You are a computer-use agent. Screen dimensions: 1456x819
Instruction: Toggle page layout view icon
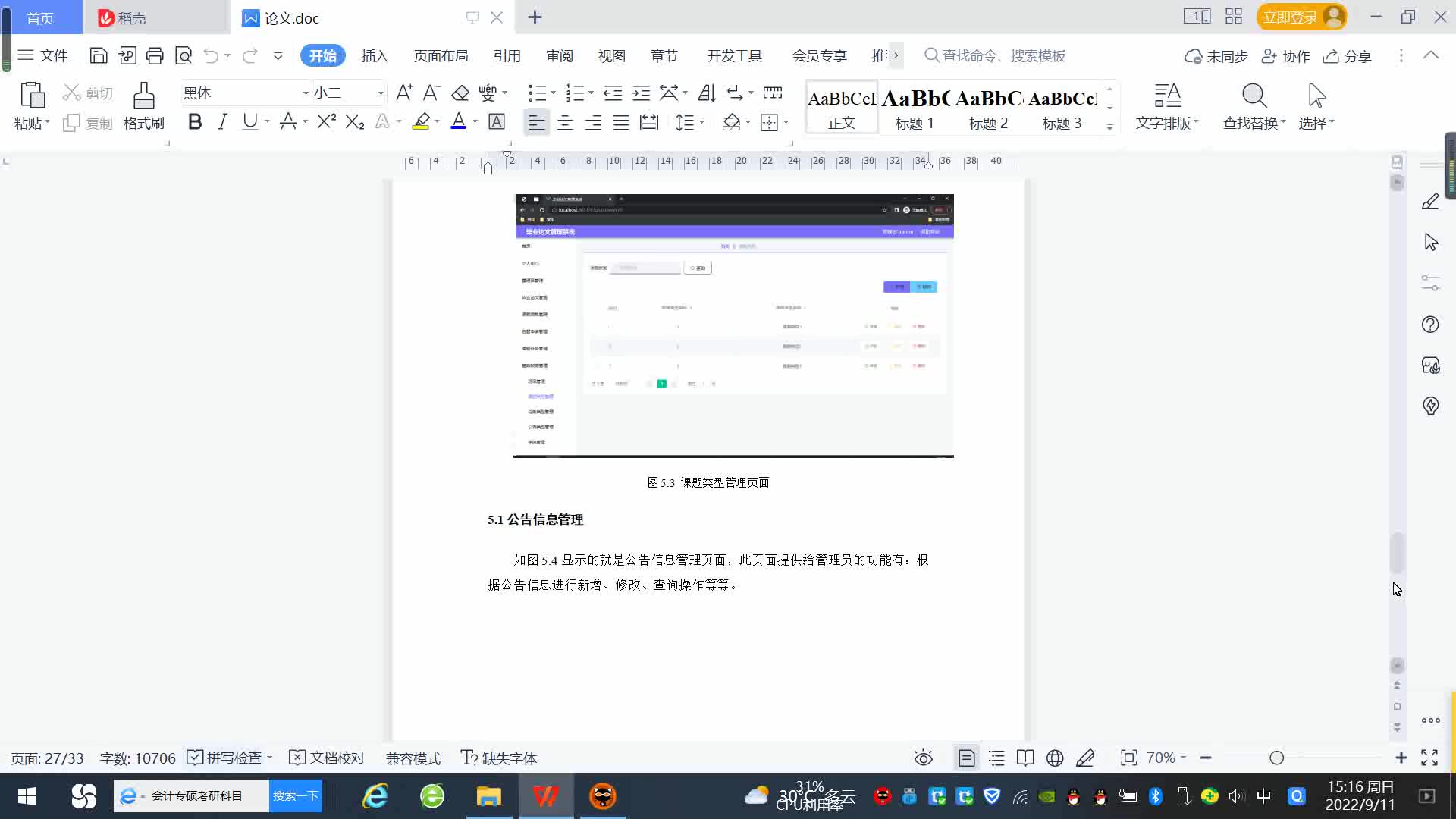pos(967,758)
